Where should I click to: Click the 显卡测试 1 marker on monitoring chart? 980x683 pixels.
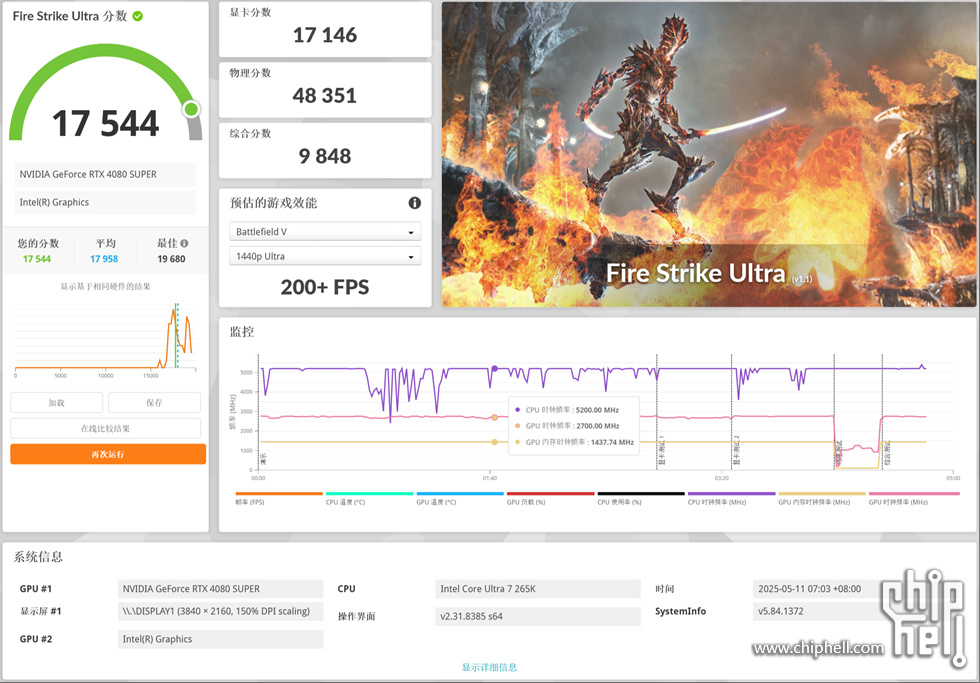661,451
